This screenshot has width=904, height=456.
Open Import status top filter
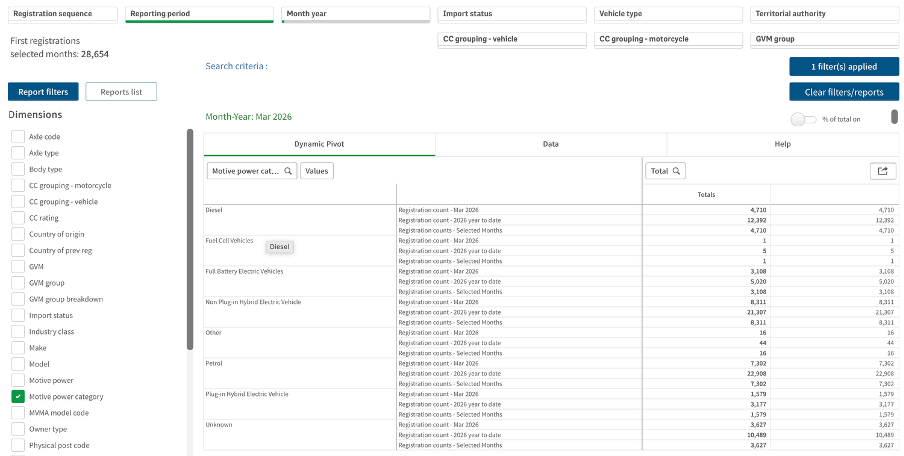(512, 14)
